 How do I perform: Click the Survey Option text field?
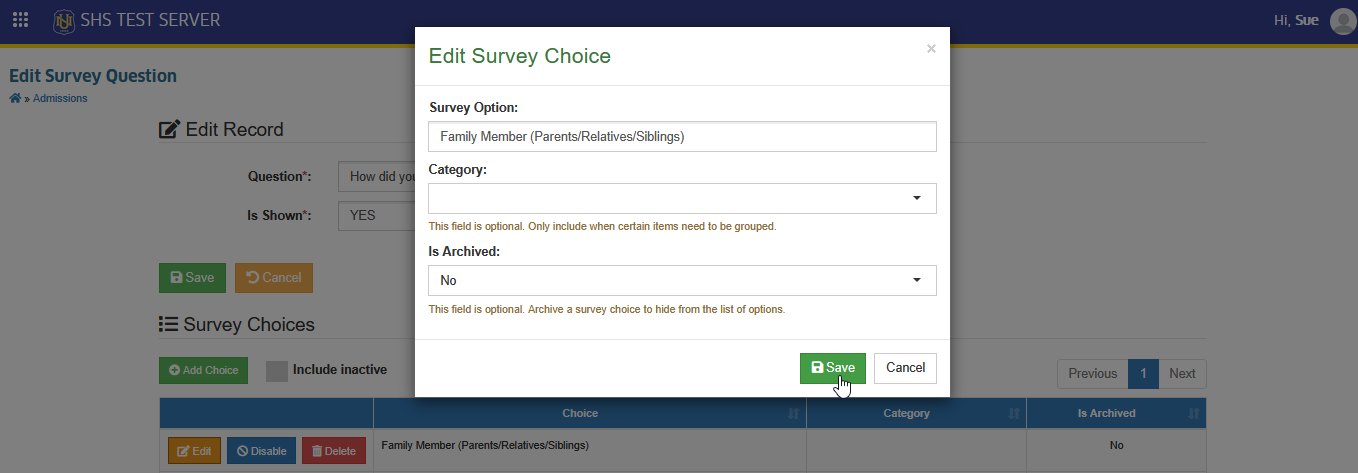682,137
